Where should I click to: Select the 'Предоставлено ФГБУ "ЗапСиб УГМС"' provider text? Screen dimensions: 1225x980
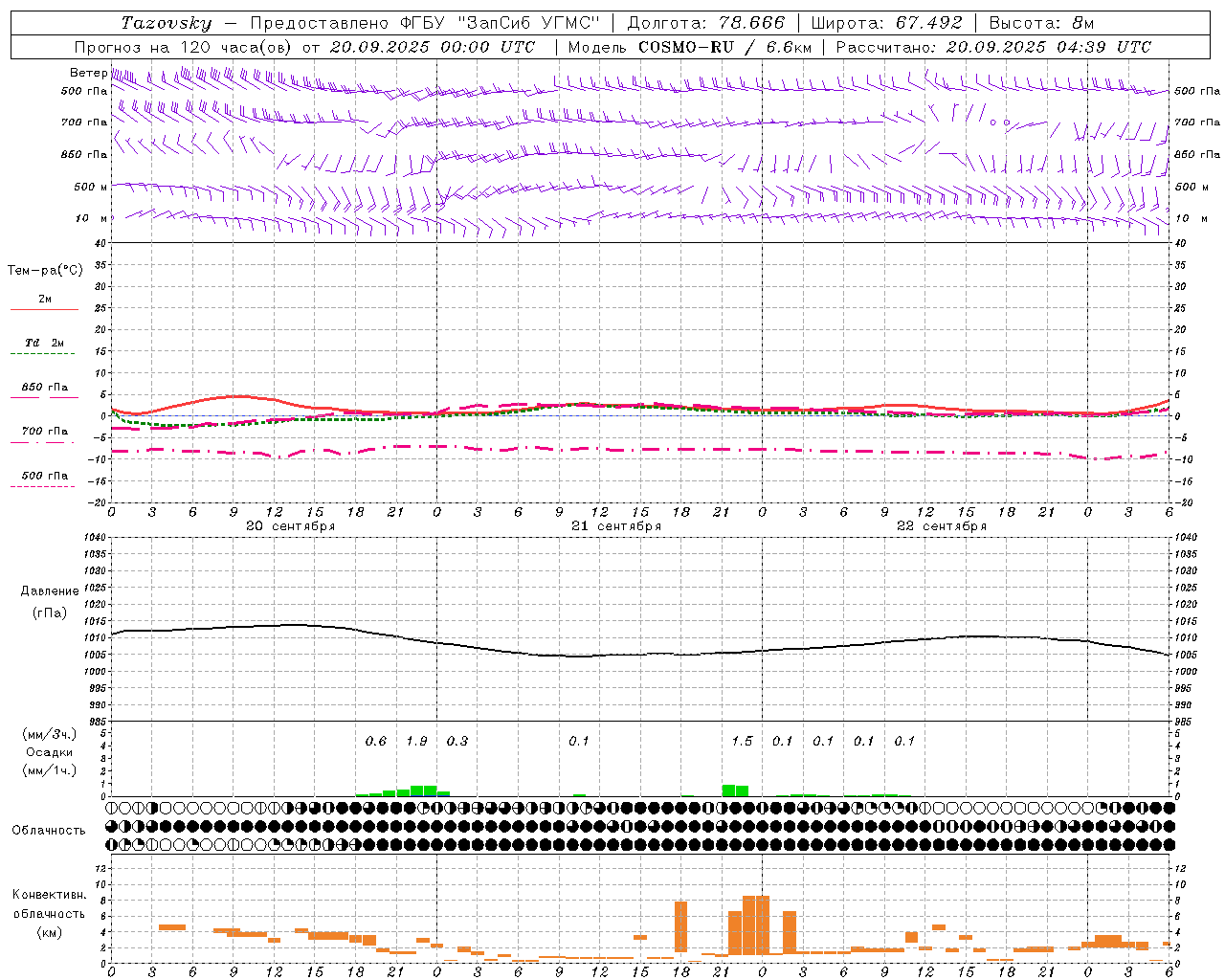[x=424, y=23]
